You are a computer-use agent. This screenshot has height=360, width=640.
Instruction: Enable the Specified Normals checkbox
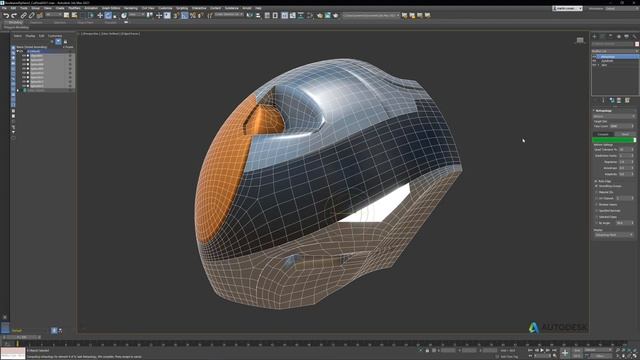tap(596, 211)
